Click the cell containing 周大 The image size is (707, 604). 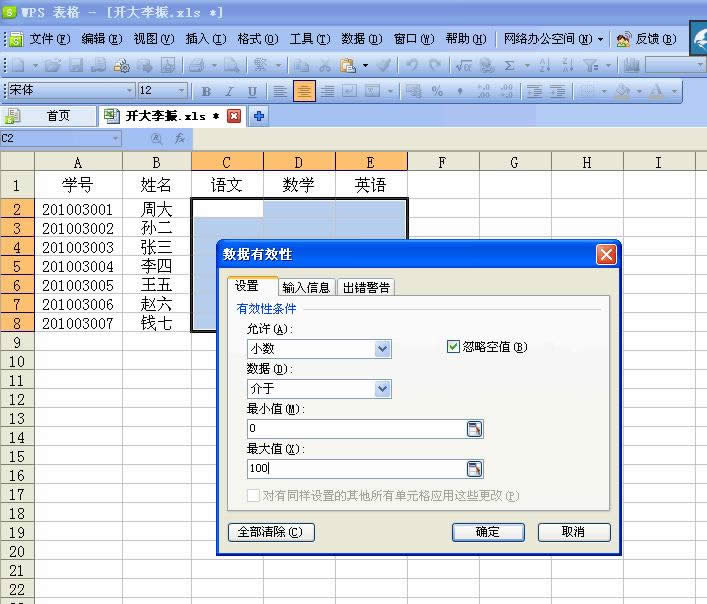[156, 209]
